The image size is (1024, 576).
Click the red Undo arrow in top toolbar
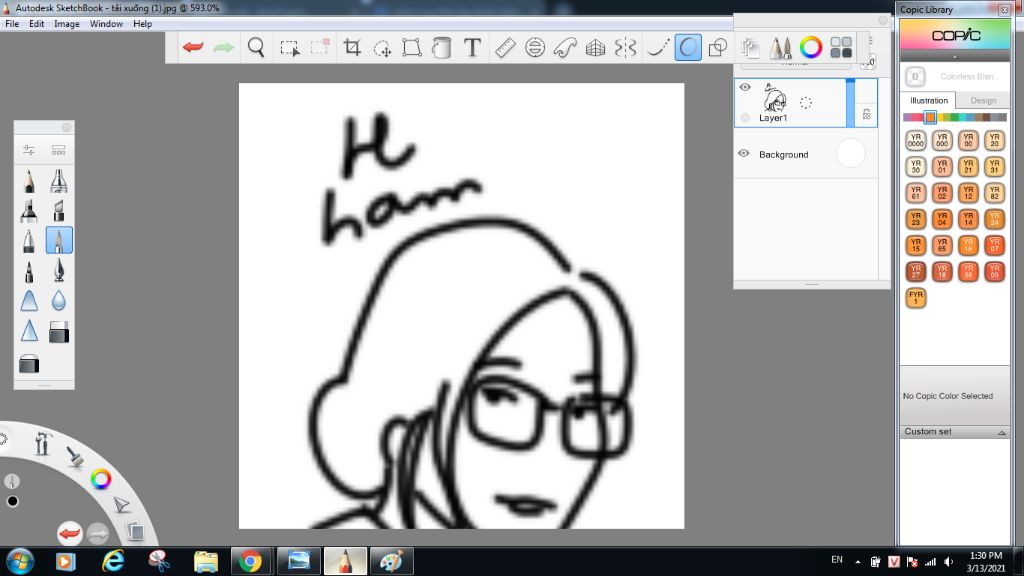pos(193,48)
